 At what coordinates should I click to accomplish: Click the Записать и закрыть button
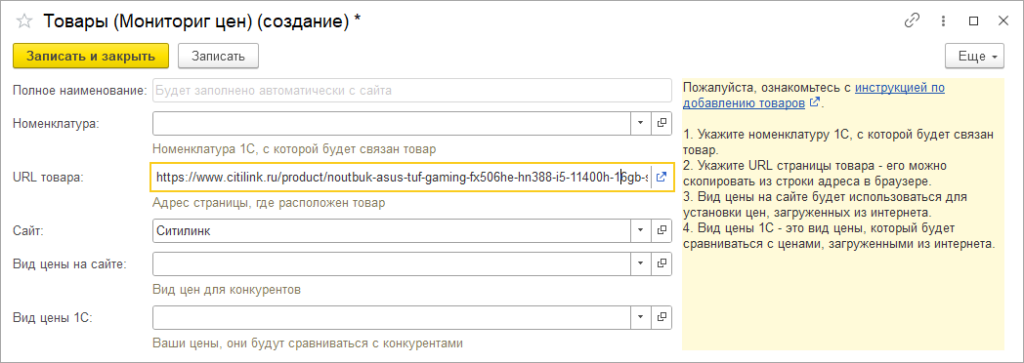click(x=91, y=56)
